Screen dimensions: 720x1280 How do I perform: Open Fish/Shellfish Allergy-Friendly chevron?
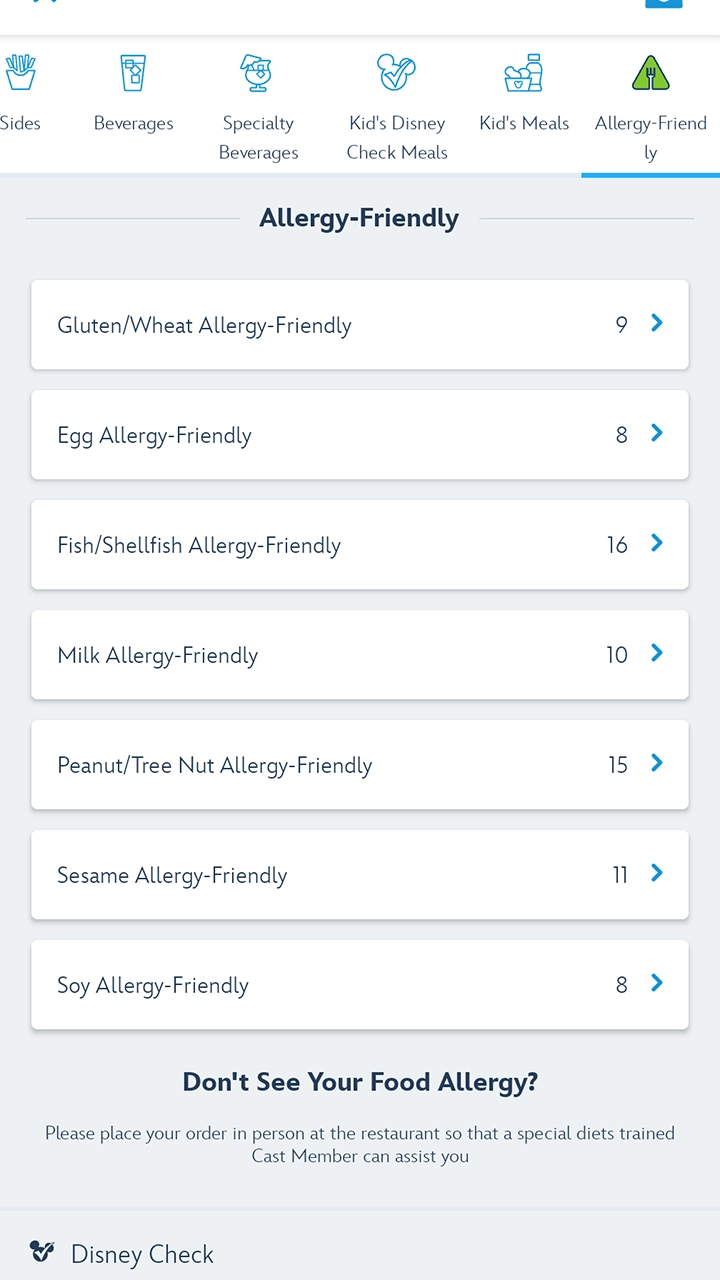tap(657, 543)
